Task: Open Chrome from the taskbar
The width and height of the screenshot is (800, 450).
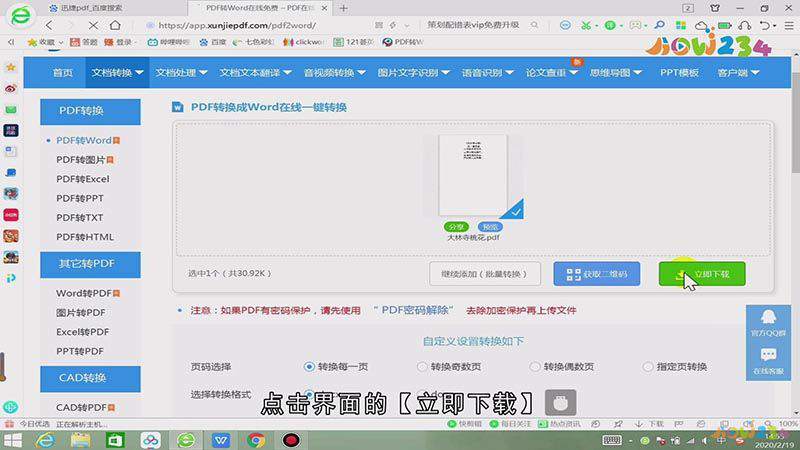Action: click(256, 440)
